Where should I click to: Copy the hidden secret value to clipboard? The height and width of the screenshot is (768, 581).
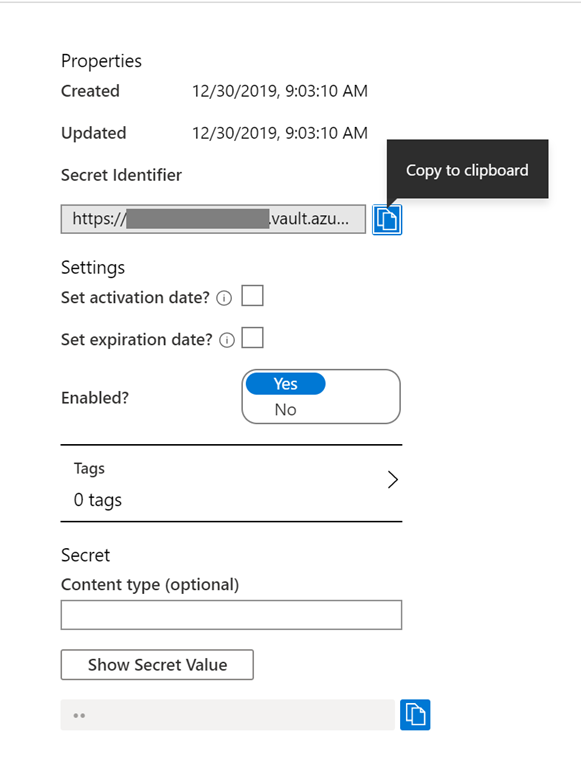pyautogui.click(x=415, y=715)
